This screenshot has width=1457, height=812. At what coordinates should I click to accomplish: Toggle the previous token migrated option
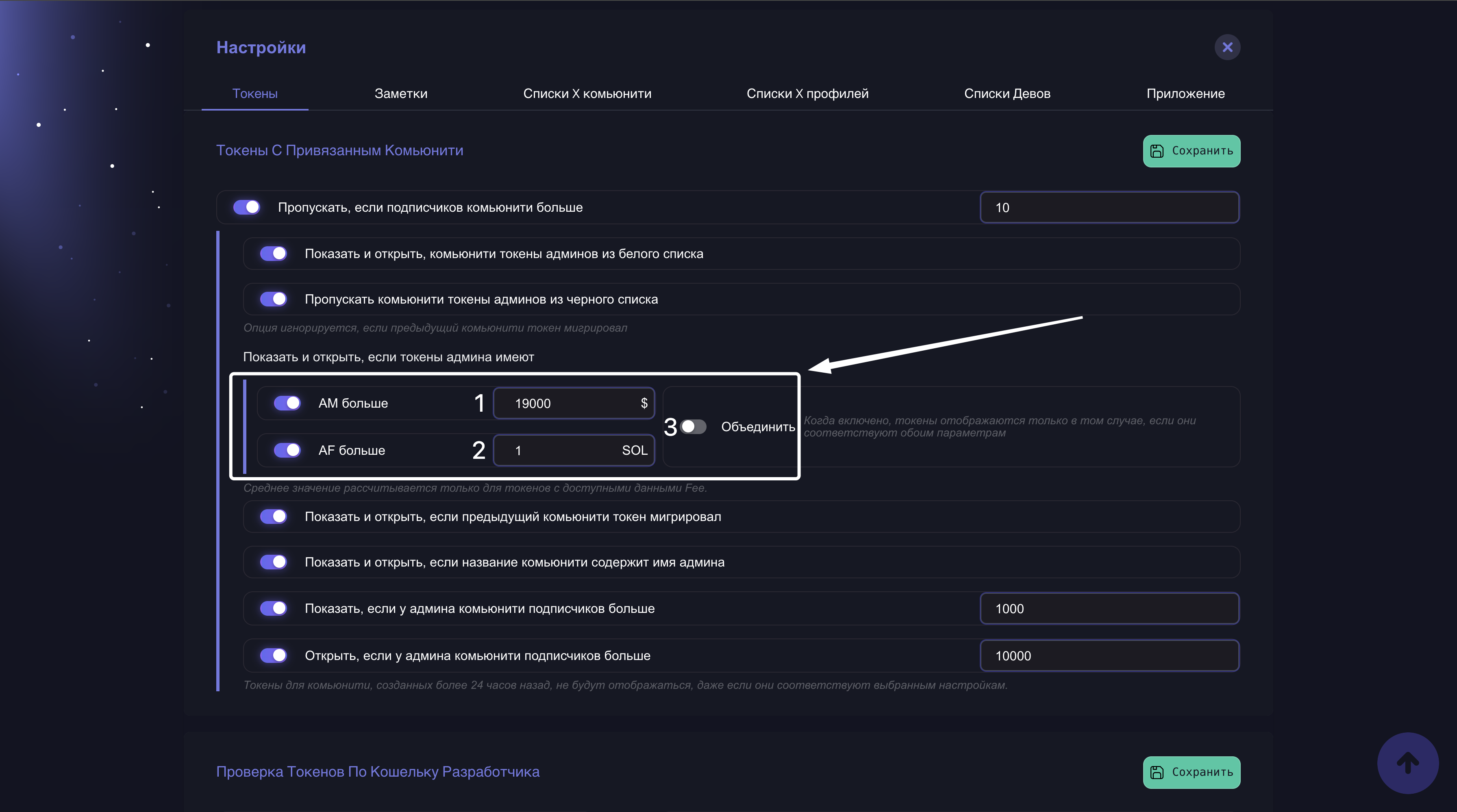click(x=274, y=517)
